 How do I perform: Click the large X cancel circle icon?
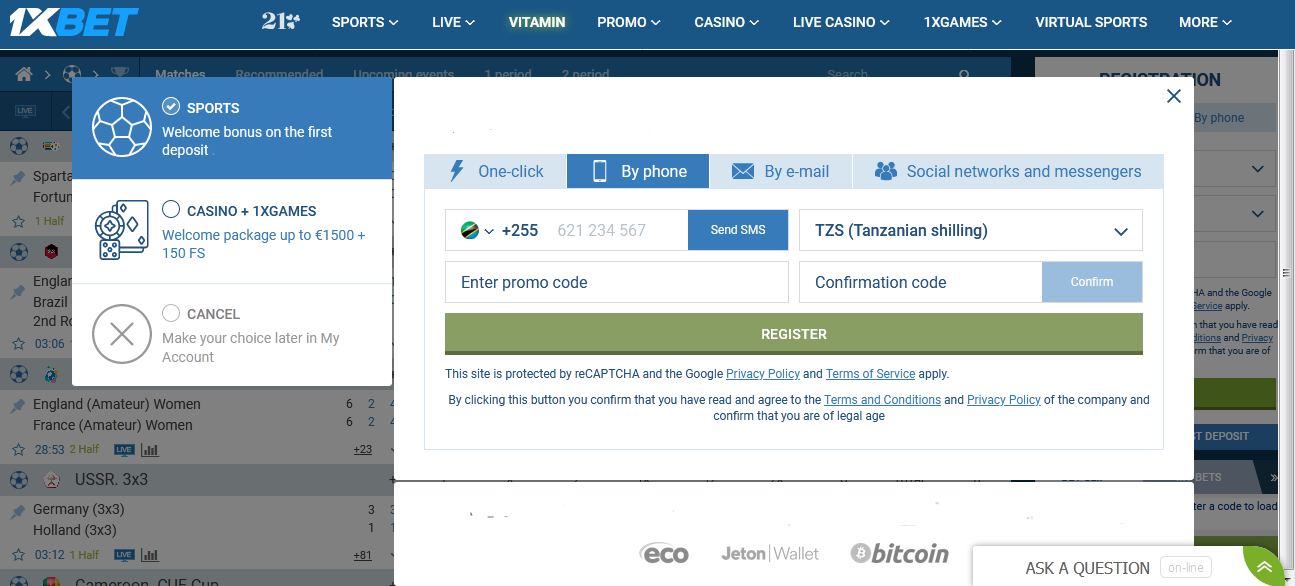(x=122, y=334)
